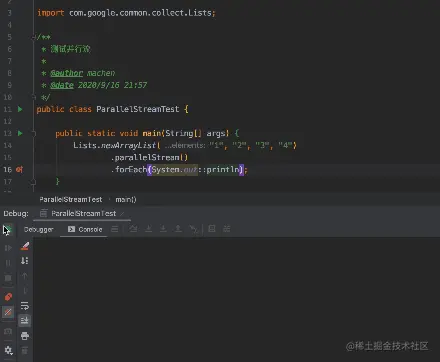Click Up the Stack Trace arrow
Screen dimensions: 440x362
pyautogui.click(x=25, y=276)
